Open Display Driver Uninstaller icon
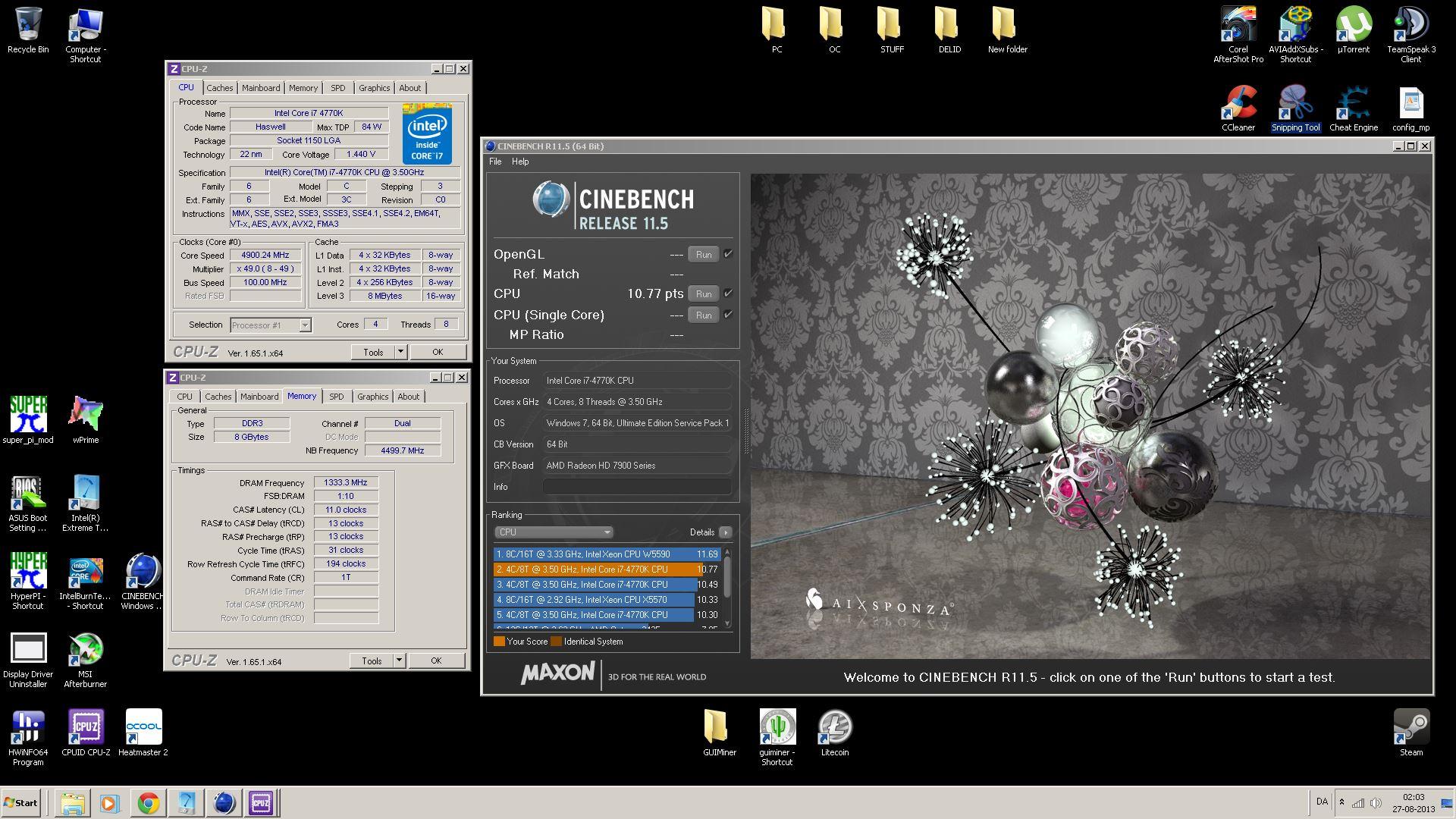 (28, 660)
